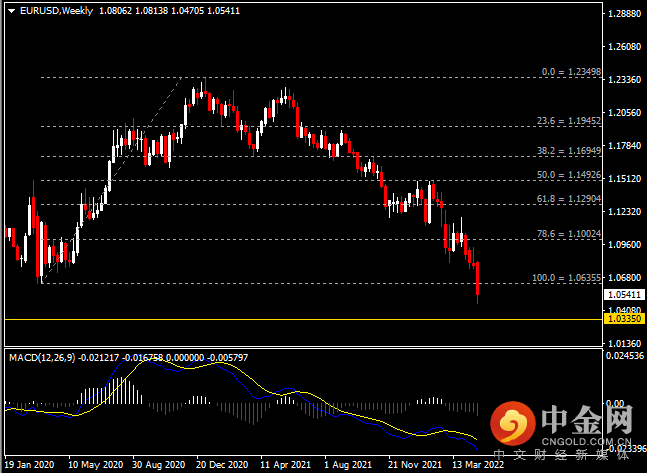647x473 pixels.
Task: Select the Fibonacci 78.6 = 1.10024 level
Action: 569,234
